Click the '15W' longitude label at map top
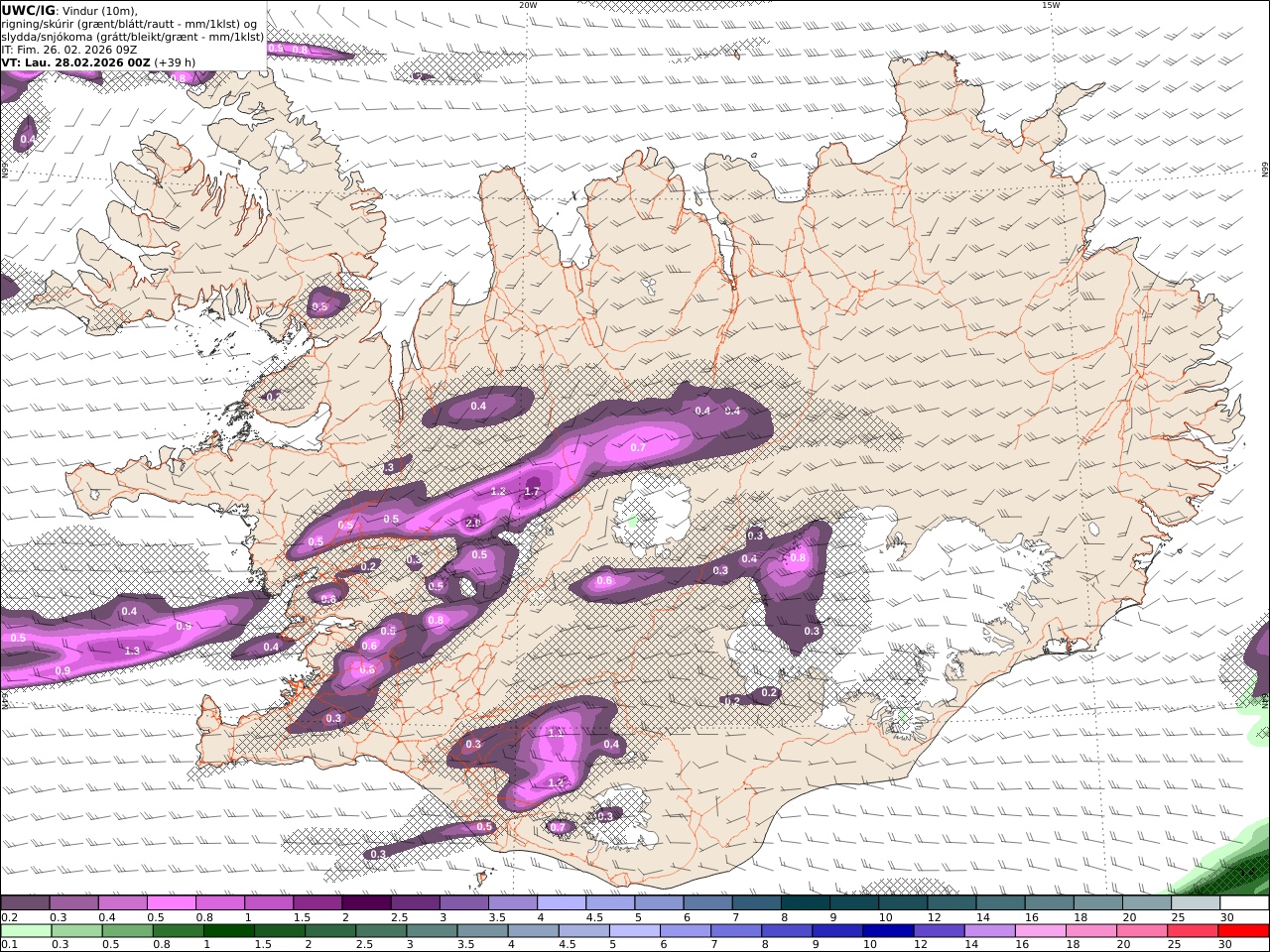This screenshot has height=952, width=1270. point(1051,5)
